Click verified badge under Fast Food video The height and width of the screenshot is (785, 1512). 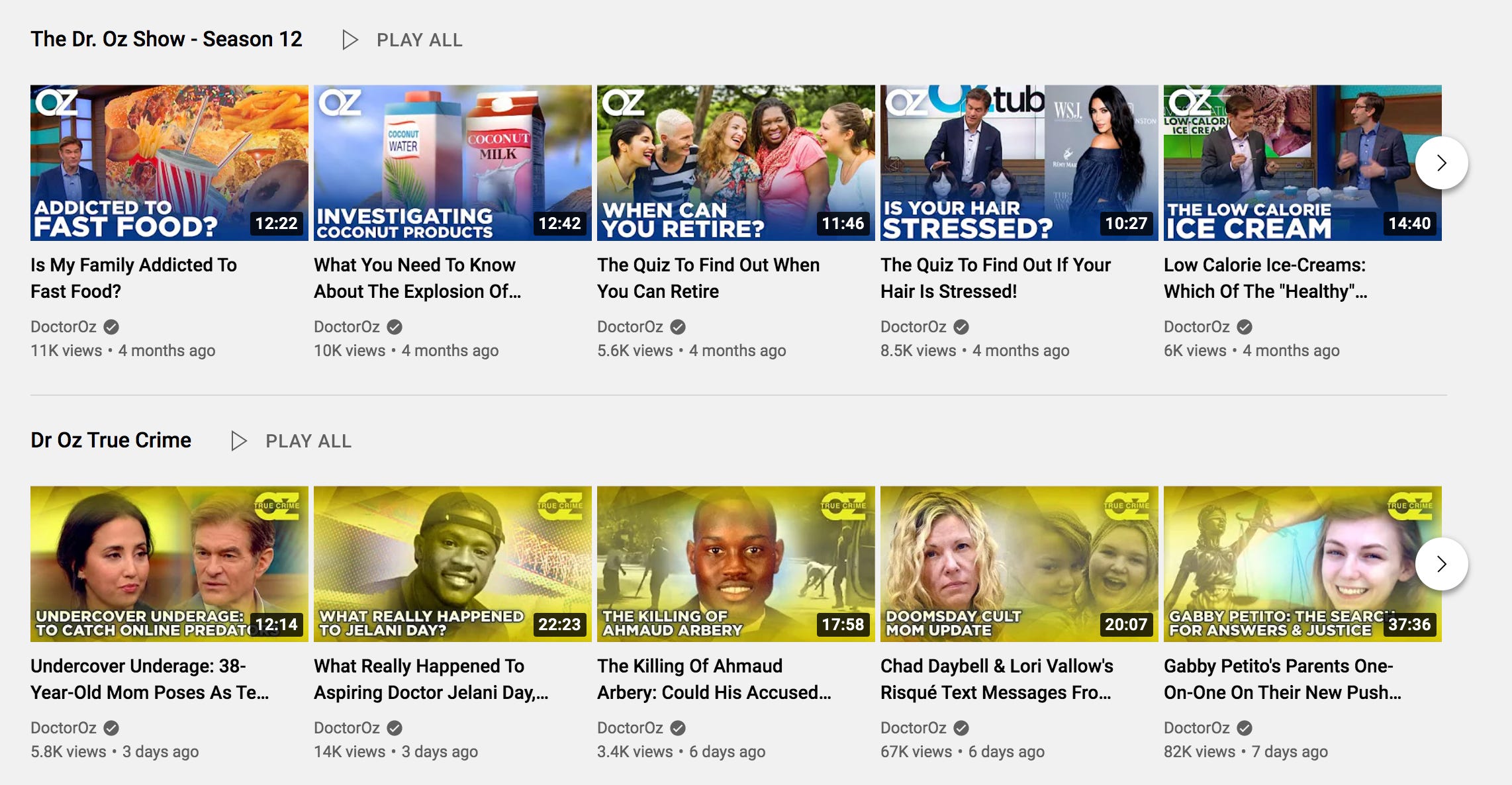click(111, 327)
